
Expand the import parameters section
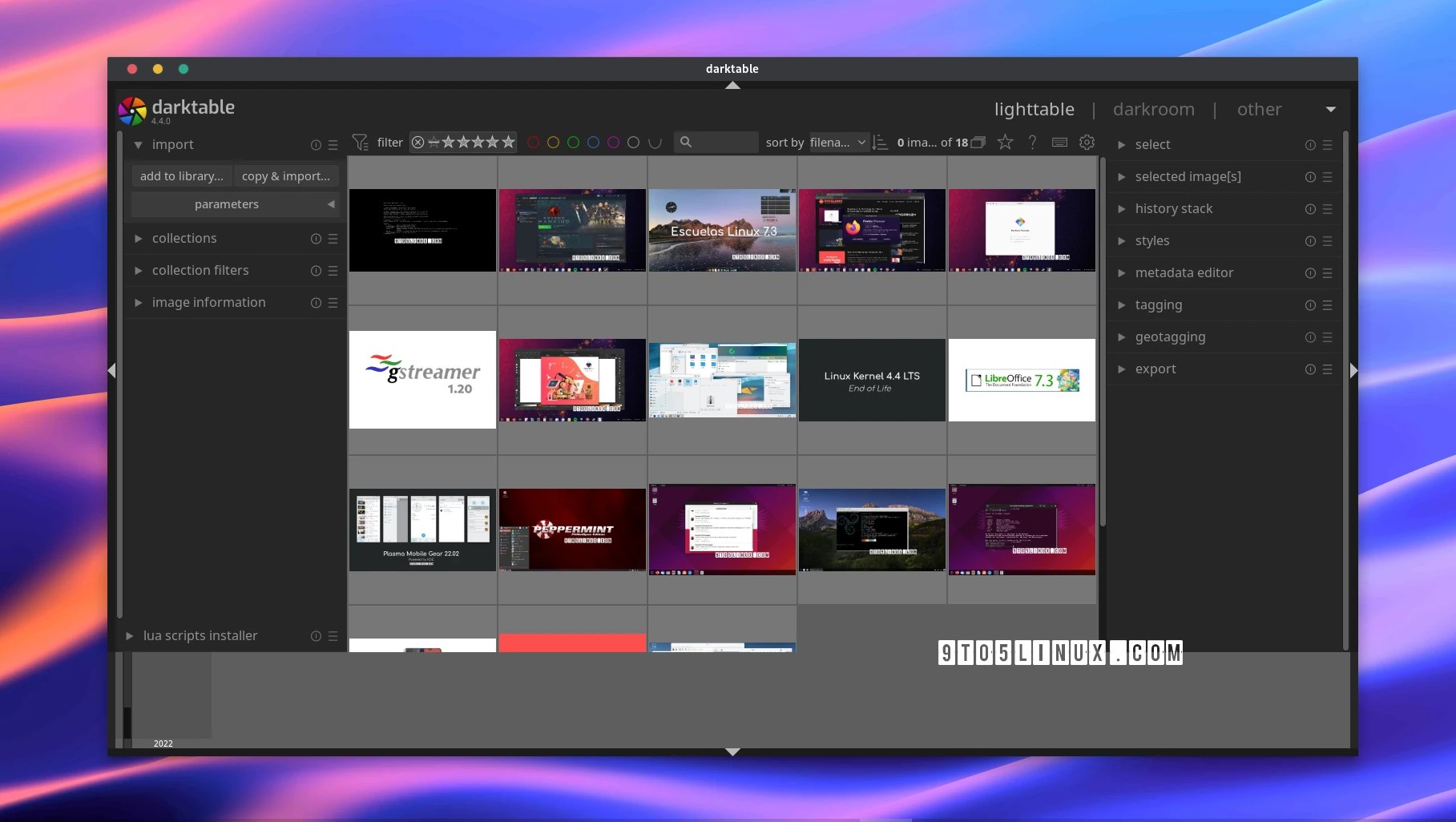click(235, 204)
